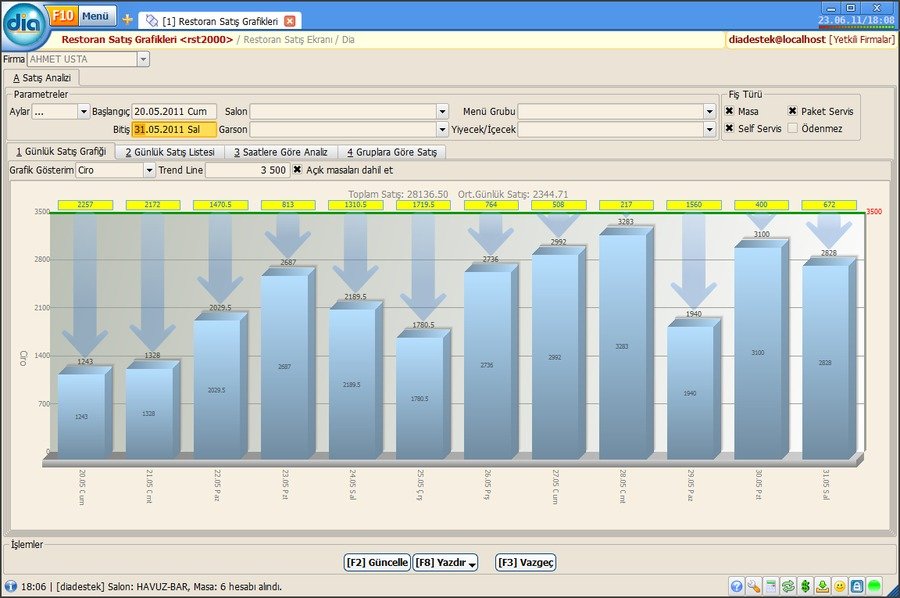This screenshot has width=900, height=598.
Task: Click the Ort.Günlük Satış: 2344.71 text
Action: click(513, 194)
